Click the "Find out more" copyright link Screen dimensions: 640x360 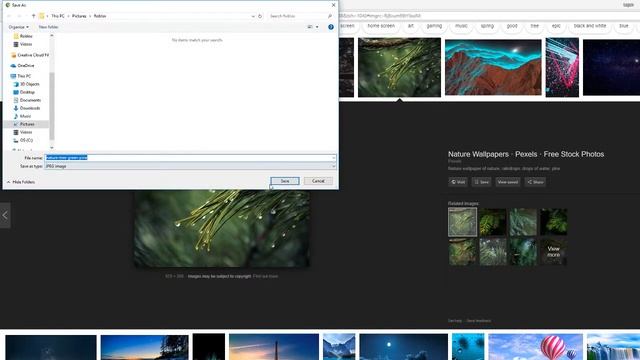(265, 276)
